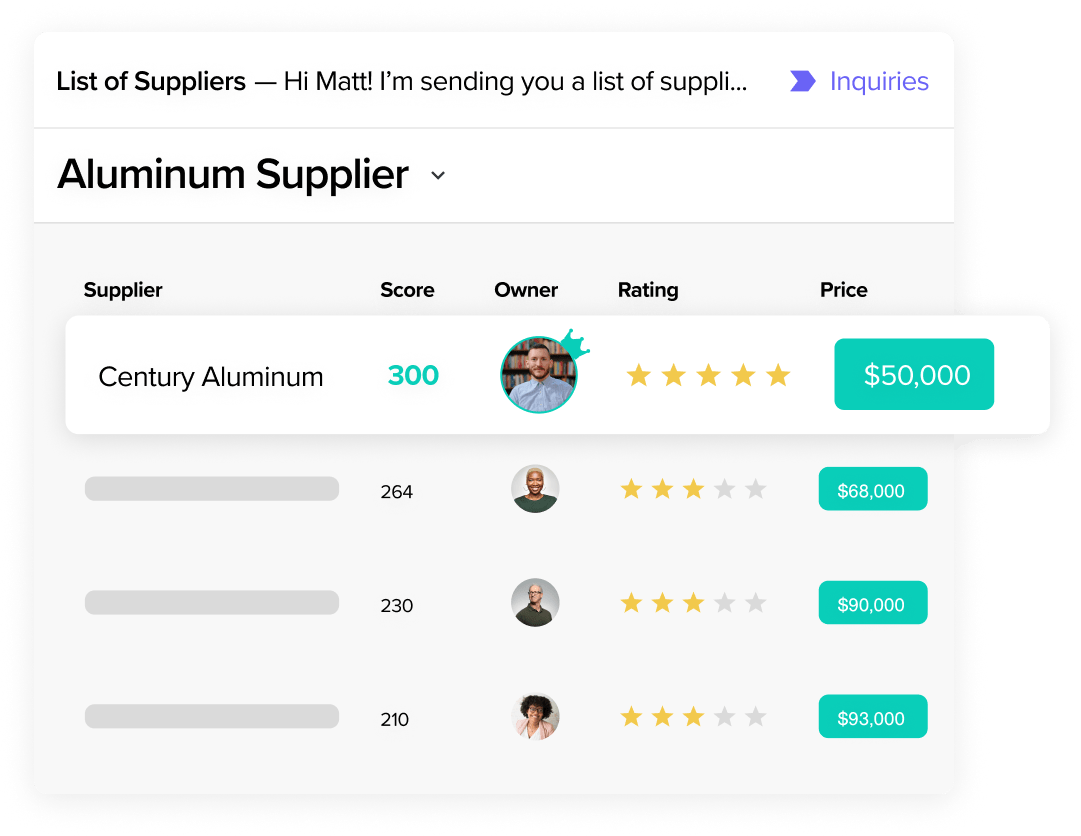
Task: Click the owner avatar for score 210
Action: coord(535,716)
